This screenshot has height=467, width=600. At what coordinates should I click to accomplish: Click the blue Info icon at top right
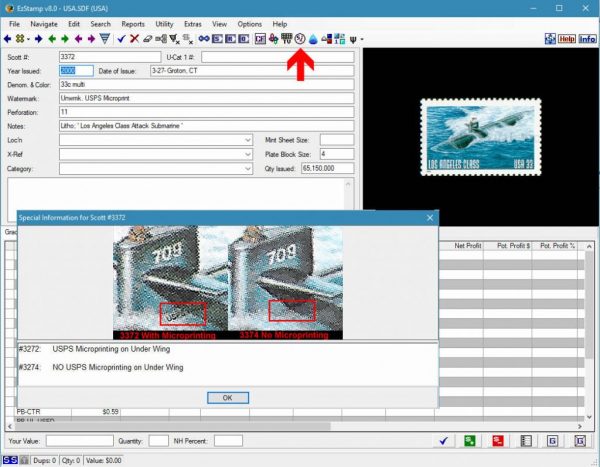[x=587, y=38]
